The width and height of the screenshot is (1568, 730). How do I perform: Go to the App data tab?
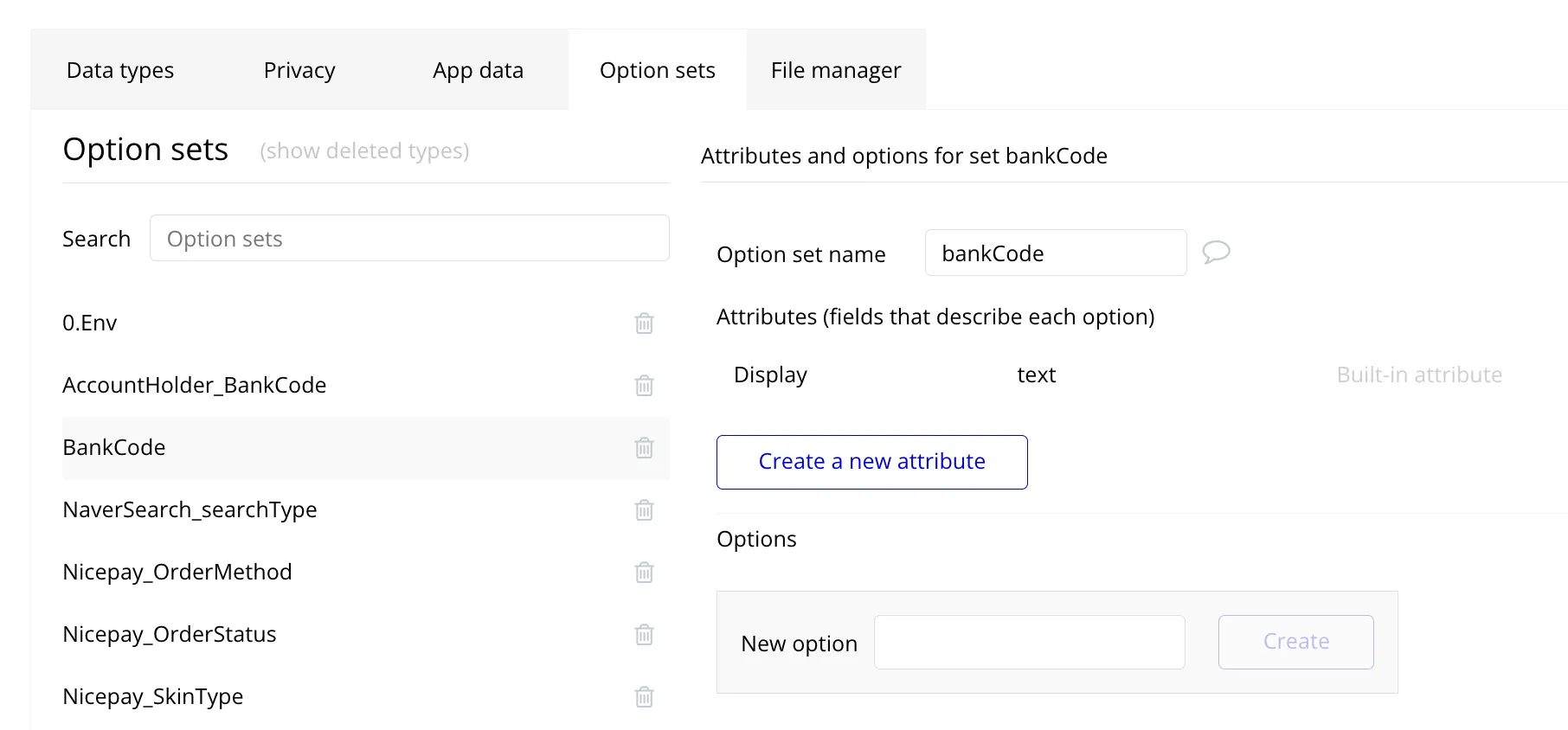click(x=478, y=70)
